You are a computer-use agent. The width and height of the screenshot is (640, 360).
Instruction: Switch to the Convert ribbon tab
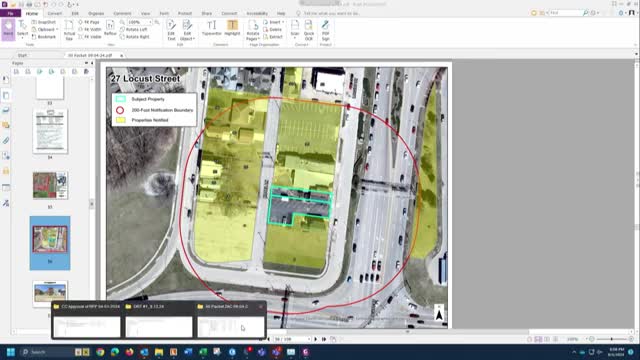(x=54, y=13)
